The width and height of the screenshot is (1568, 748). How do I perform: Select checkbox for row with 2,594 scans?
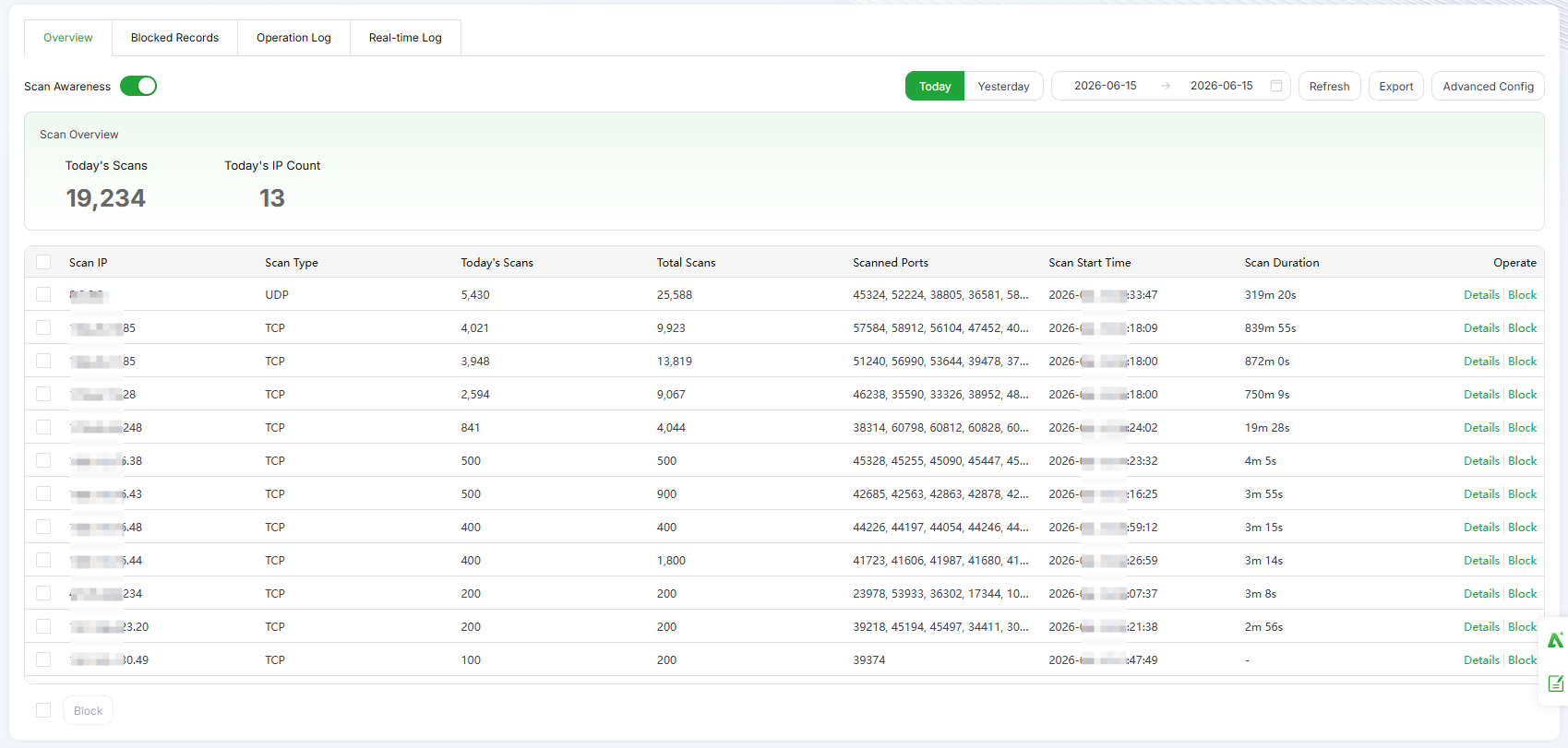[x=43, y=394]
